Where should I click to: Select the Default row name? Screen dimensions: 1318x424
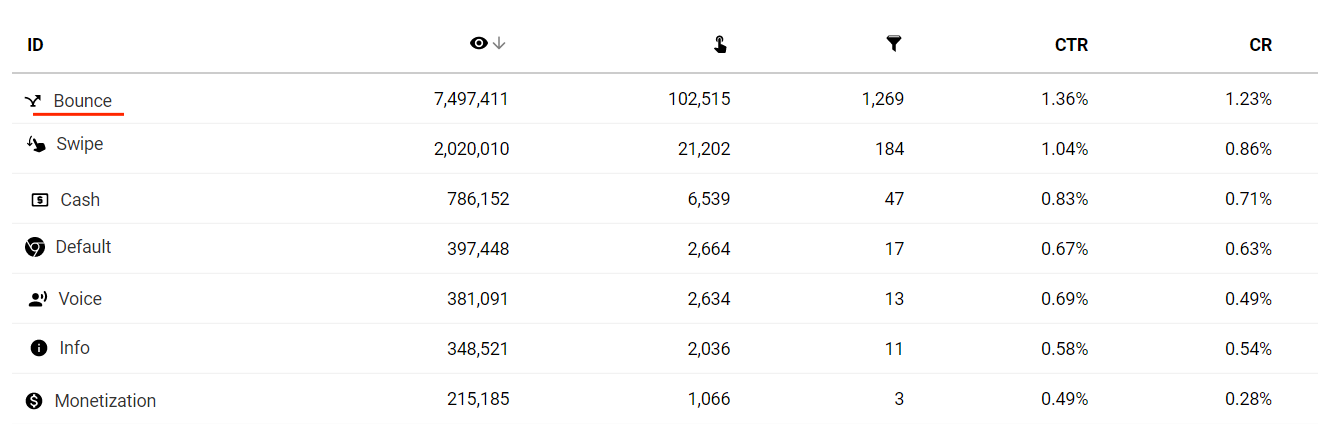click(x=84, y=247)
